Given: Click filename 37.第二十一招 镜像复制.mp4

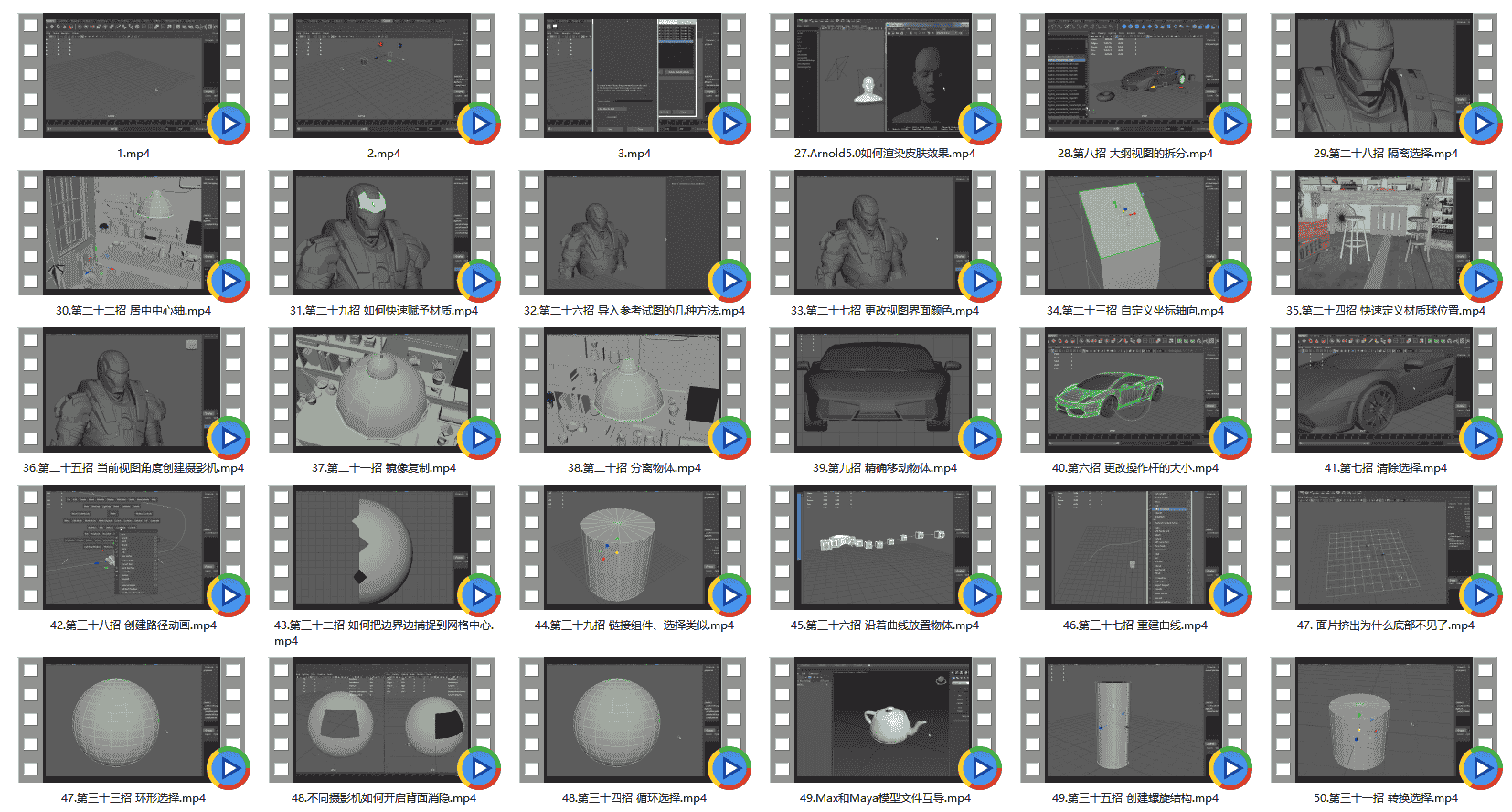Looking at the screenshot, I should click(x=384, y=468).
